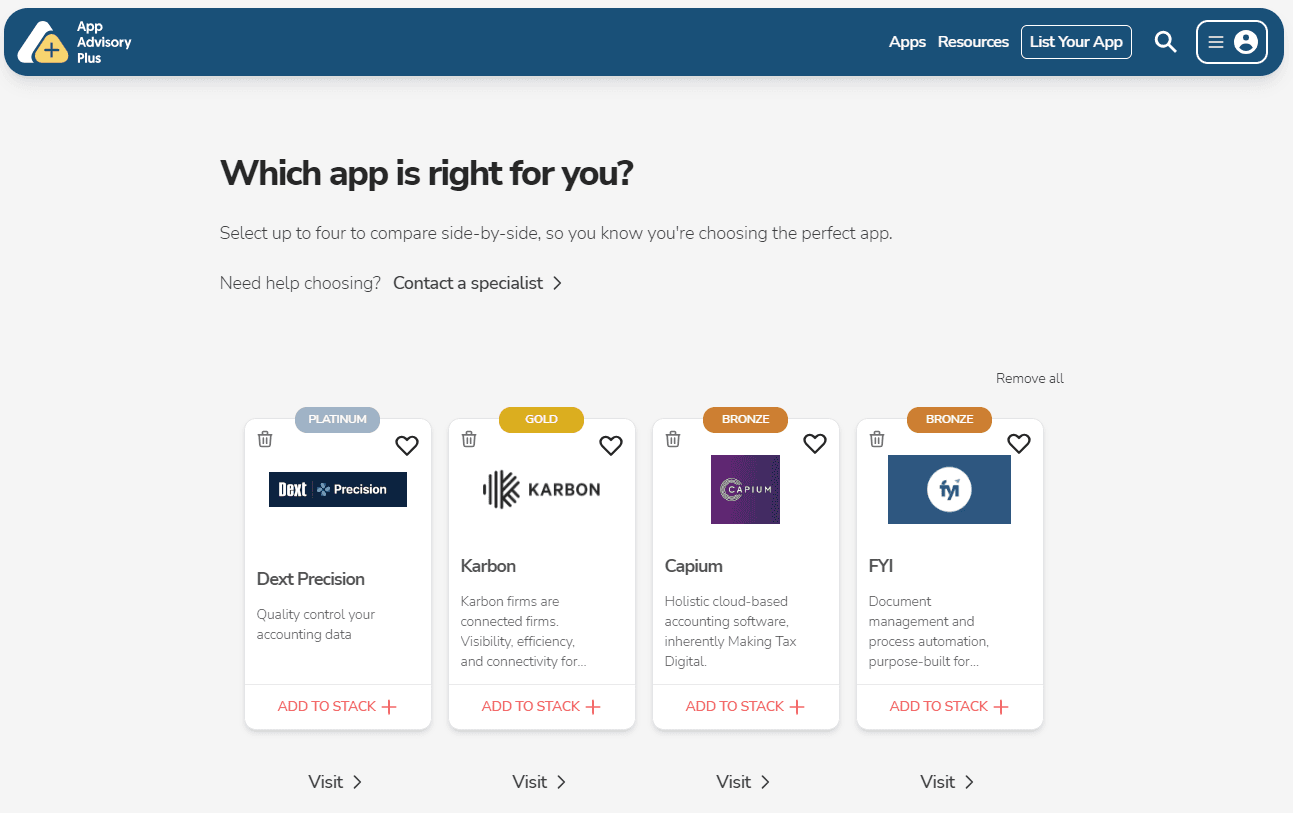Remove Dext Precision using its trash icon
The image size is (1293, 813).
264,439
